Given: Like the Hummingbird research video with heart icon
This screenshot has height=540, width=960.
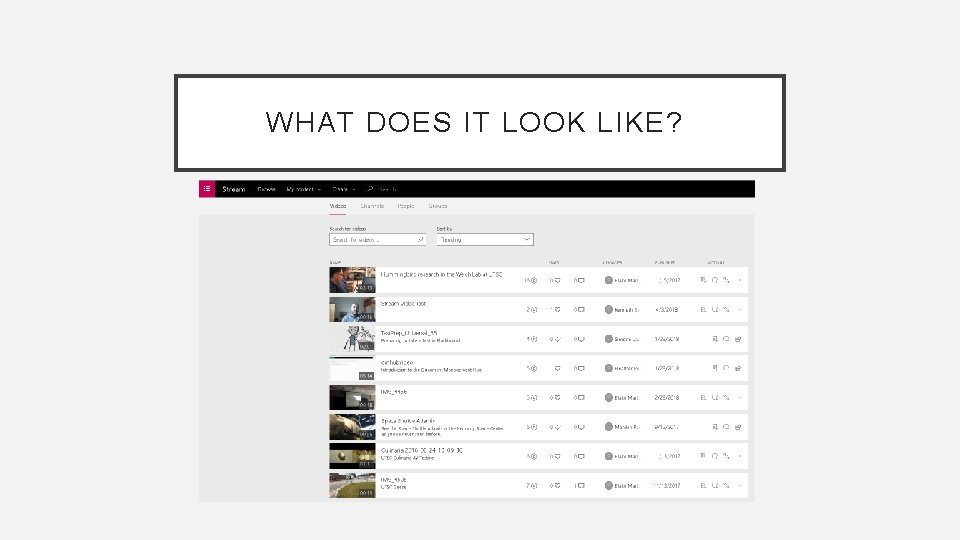Looking at the screenshot, I should (x=557, y=280).
